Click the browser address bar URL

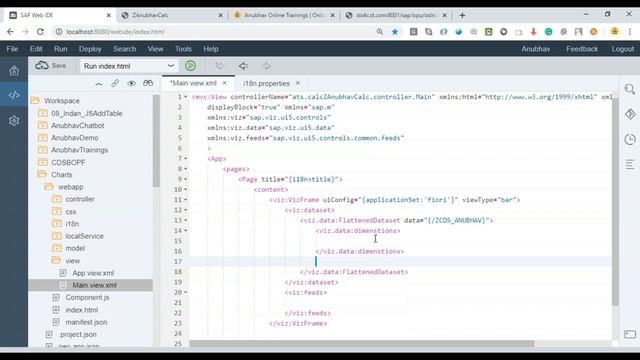[x=115, y=31]
